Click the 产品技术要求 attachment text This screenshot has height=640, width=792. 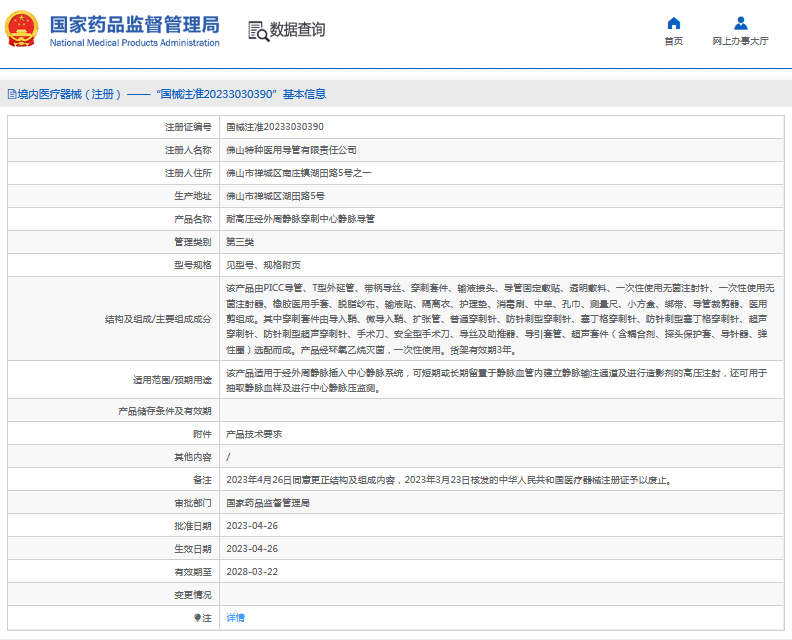(254, 434)
